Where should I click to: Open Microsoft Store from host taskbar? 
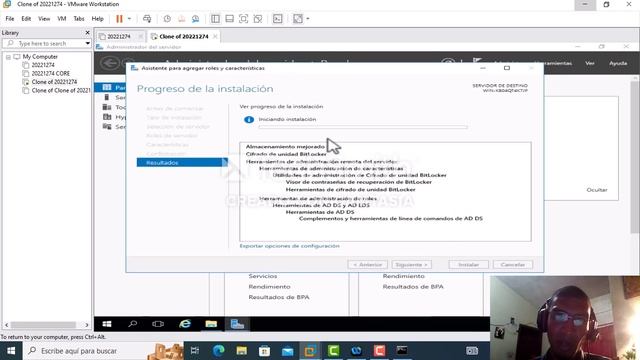(x=264, y=351)
